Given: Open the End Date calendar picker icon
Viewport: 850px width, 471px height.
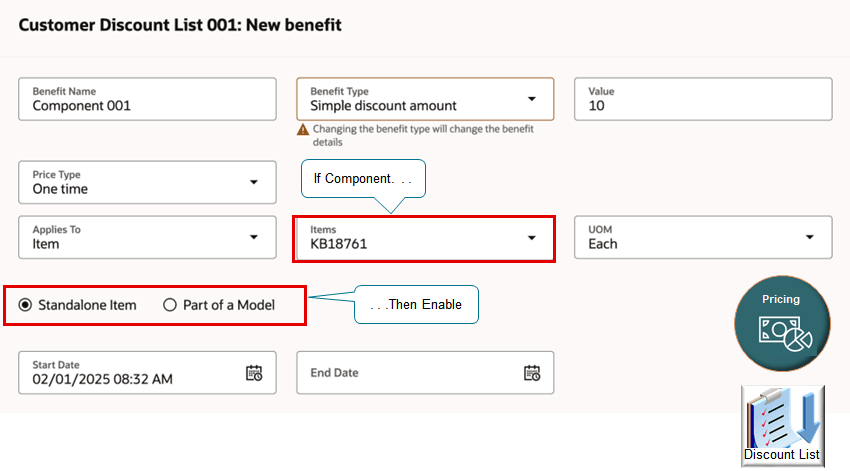Looking at the screenshot, I should click(x=532, y=373).
